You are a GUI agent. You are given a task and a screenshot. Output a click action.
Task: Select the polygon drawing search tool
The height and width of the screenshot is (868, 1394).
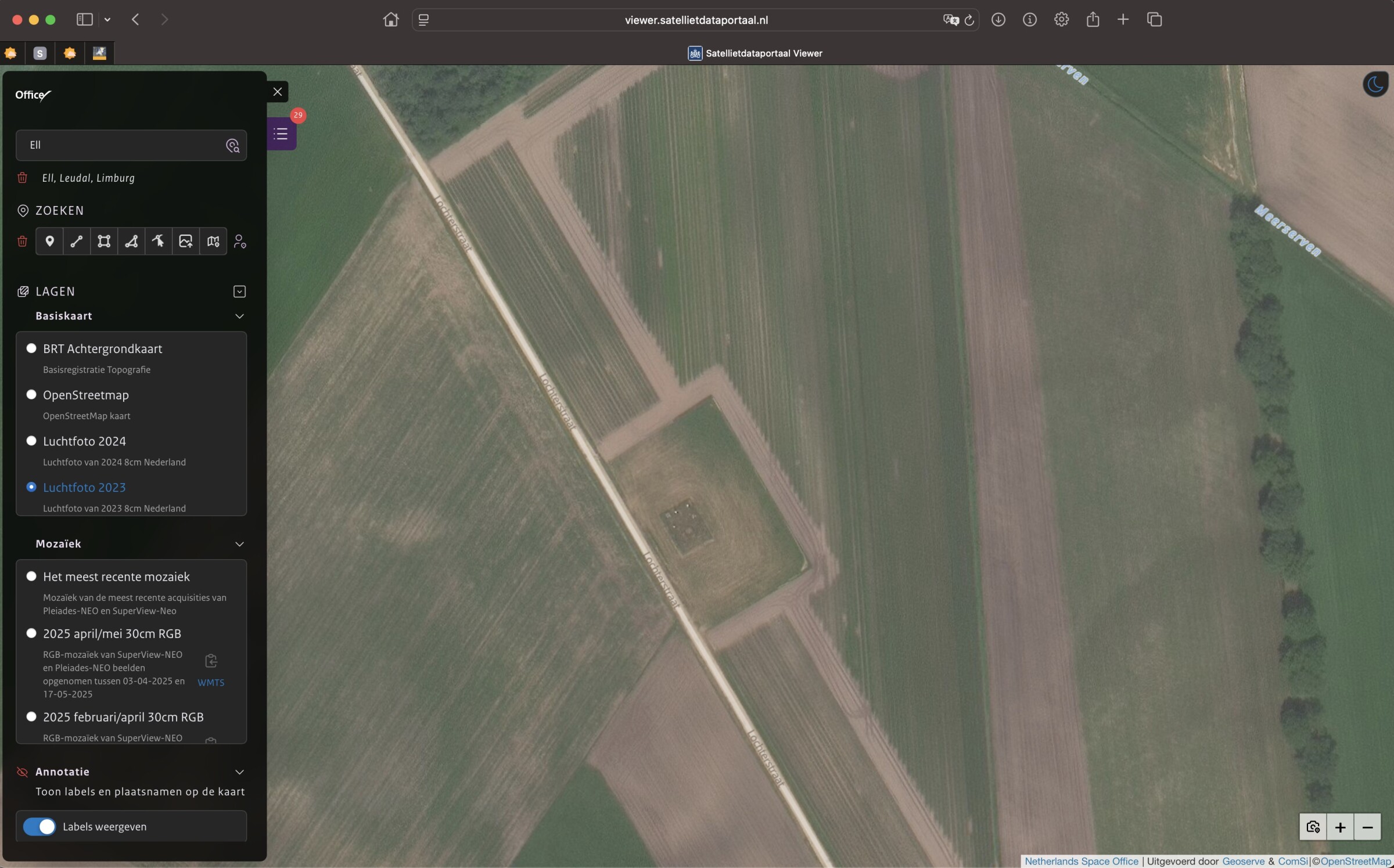tap(131, 241)
